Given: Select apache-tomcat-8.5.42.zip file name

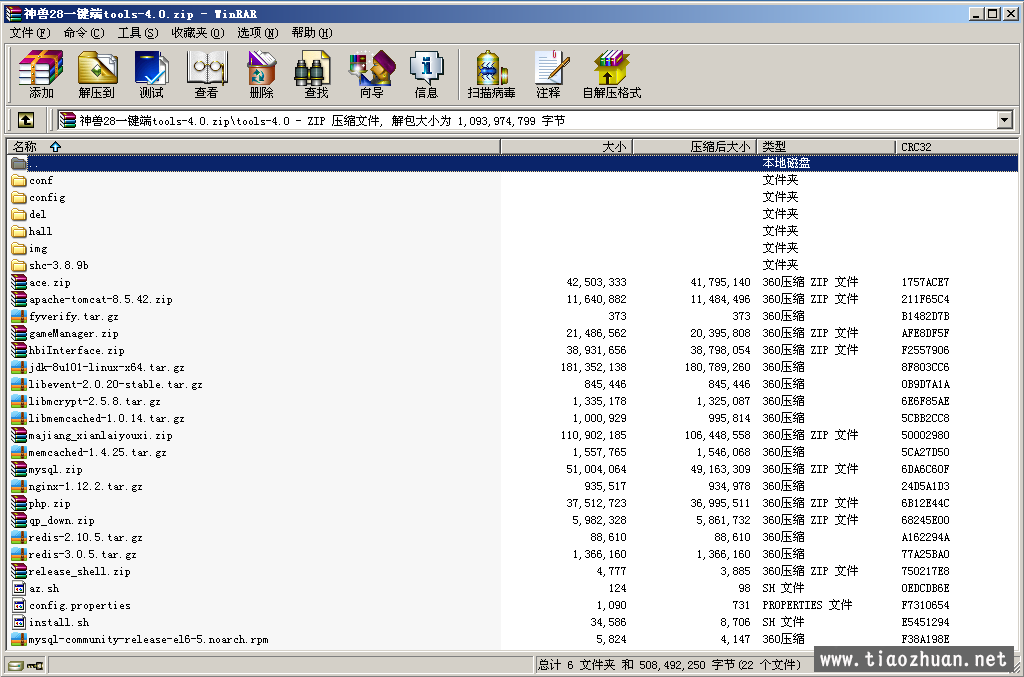Looking at the screenshot, I should pos(101,299).
